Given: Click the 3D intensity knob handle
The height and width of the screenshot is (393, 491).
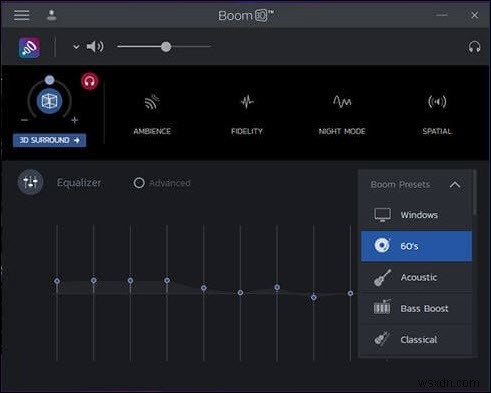Looking at the screenshot, I should [50, 80].
